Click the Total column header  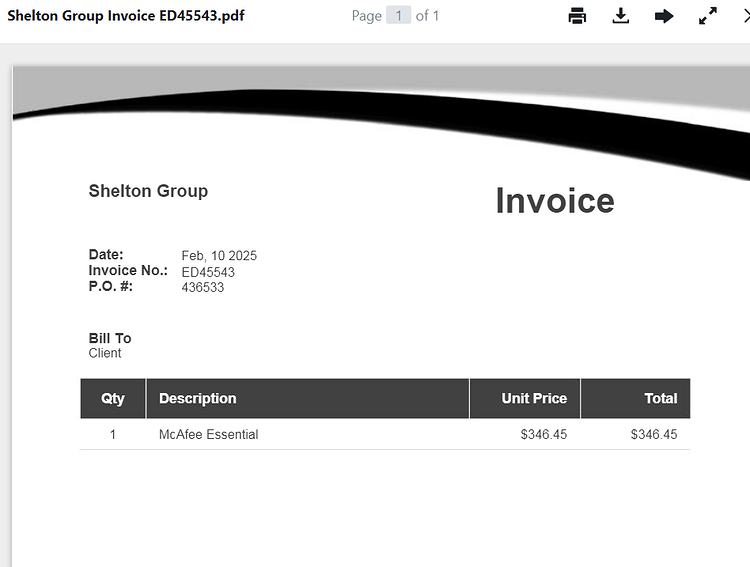pos(636,398)
